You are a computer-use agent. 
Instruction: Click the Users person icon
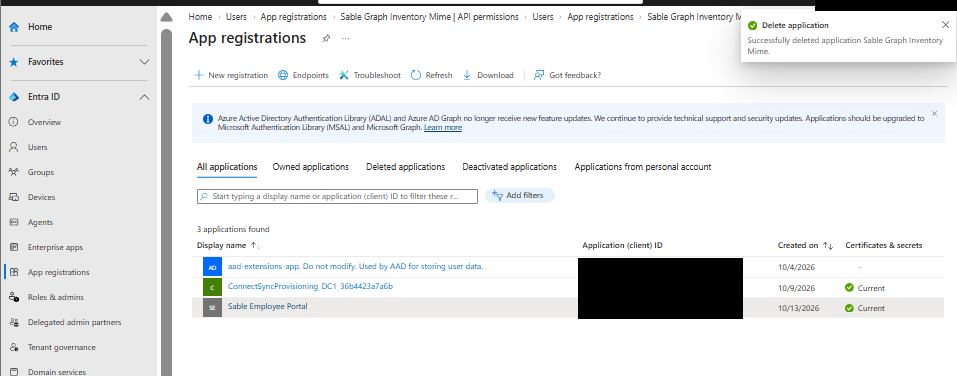point(13,147)
